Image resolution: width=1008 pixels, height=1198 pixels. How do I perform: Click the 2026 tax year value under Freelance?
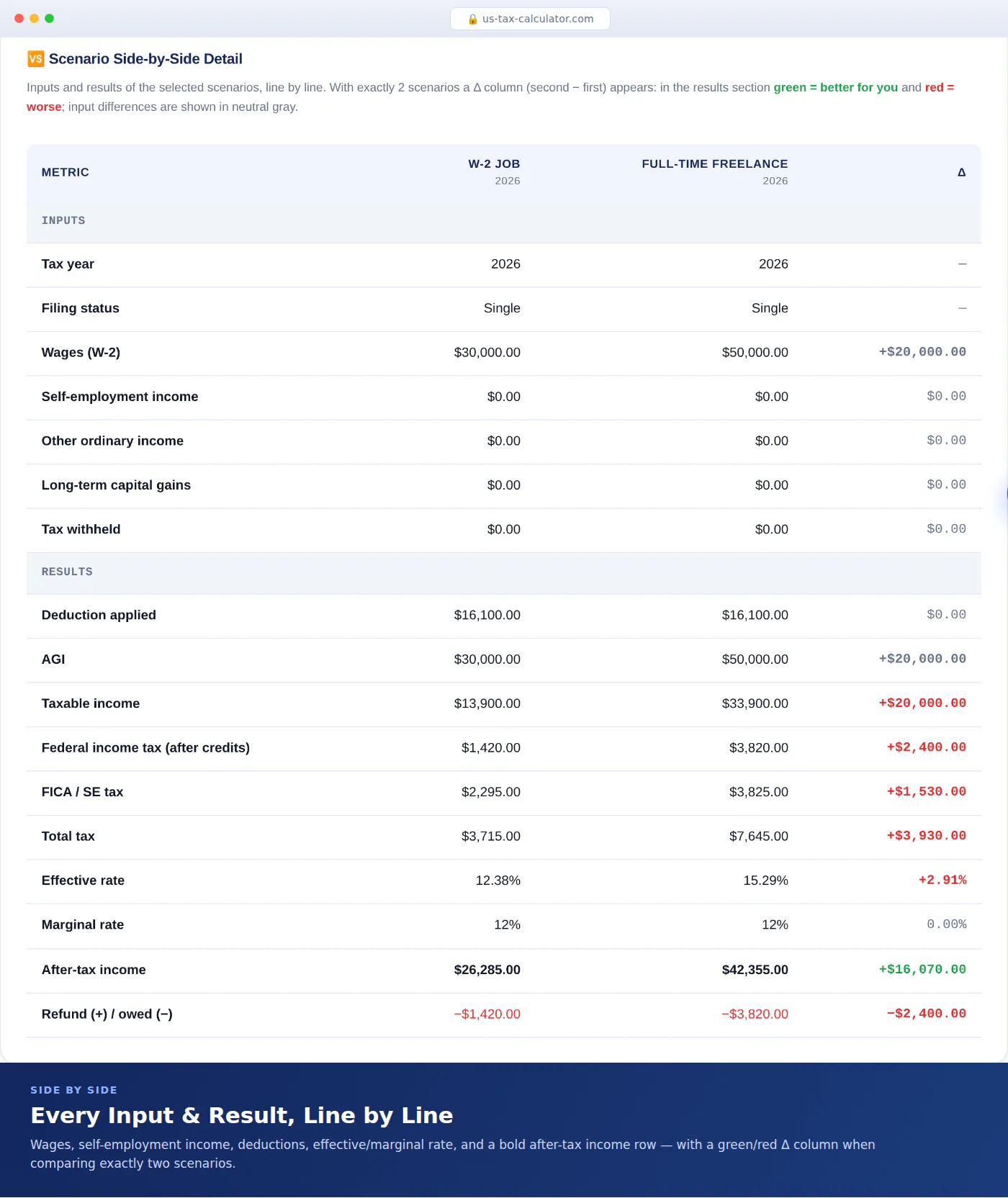[x=773, y=264]
